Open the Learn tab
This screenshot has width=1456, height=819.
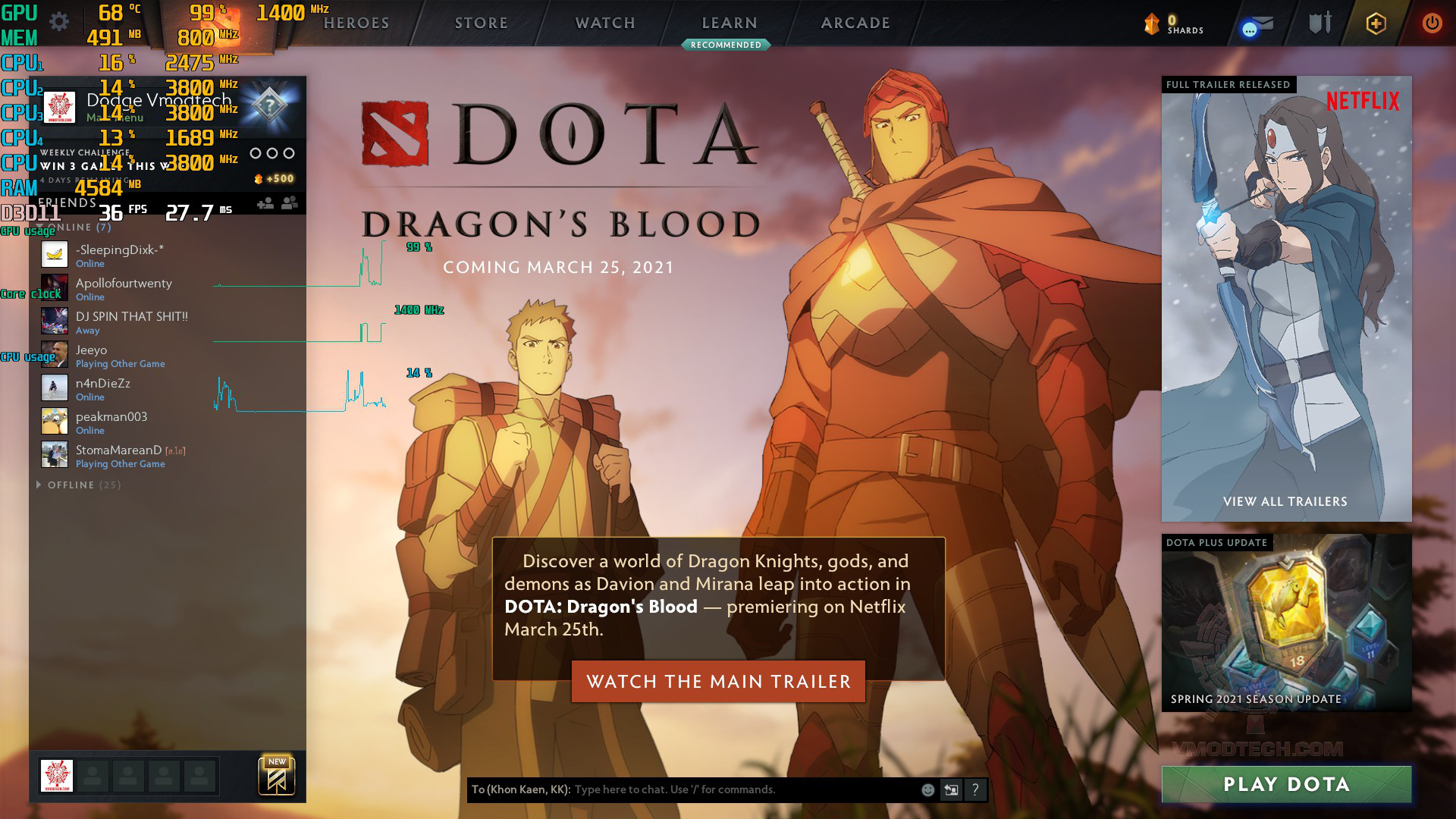(730, 23)
